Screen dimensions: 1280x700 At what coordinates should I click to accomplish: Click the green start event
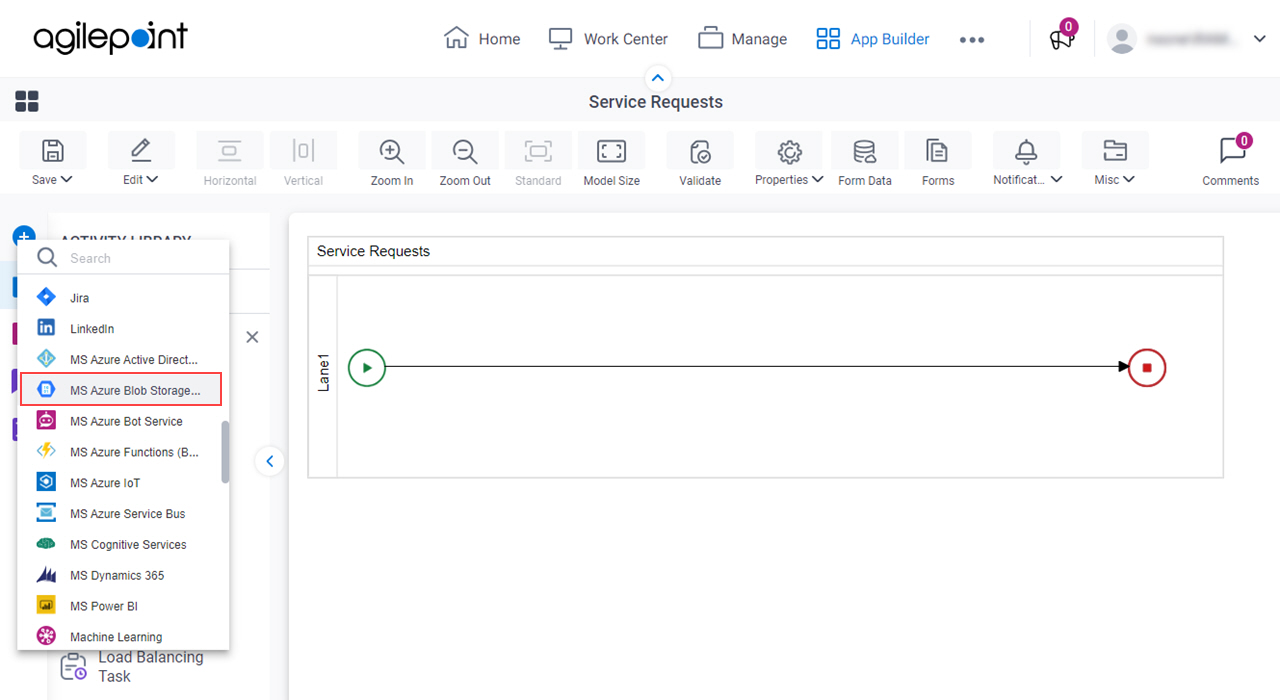coord(367,367)
